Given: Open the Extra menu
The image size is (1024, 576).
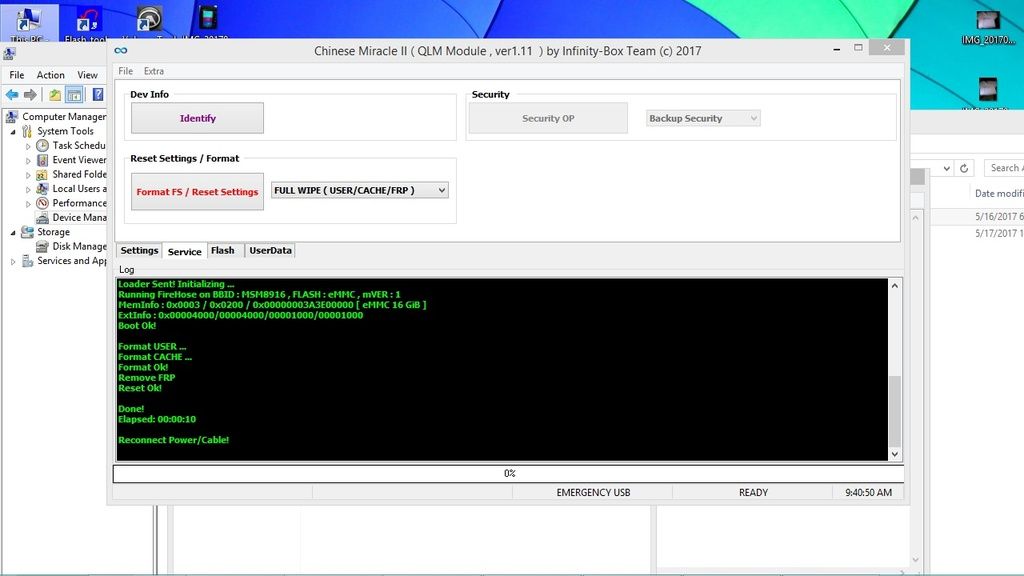Looking at the screenshot, I should (153, 71).
